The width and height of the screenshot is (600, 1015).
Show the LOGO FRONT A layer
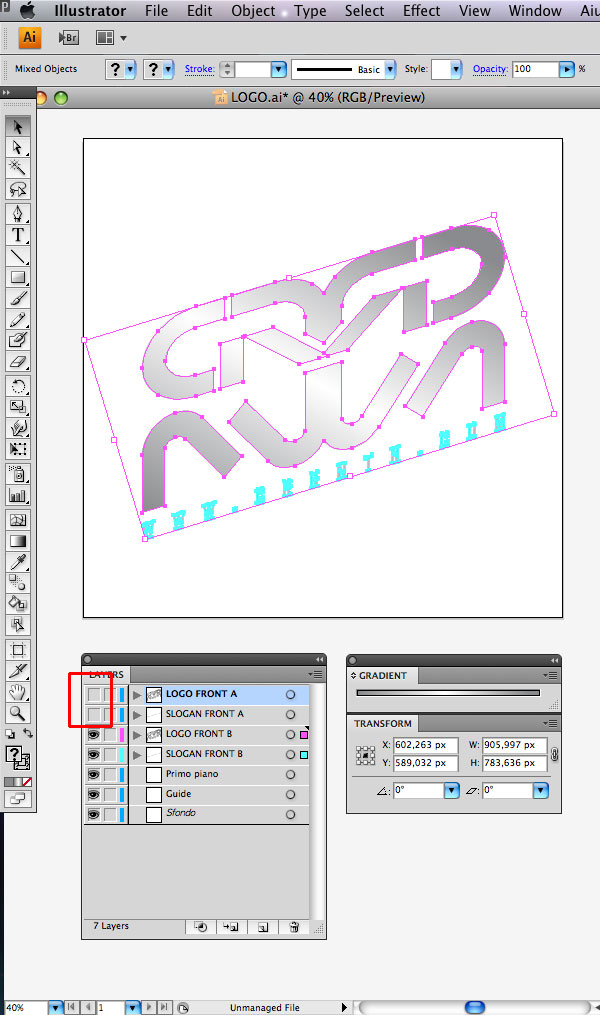(94, 695)
